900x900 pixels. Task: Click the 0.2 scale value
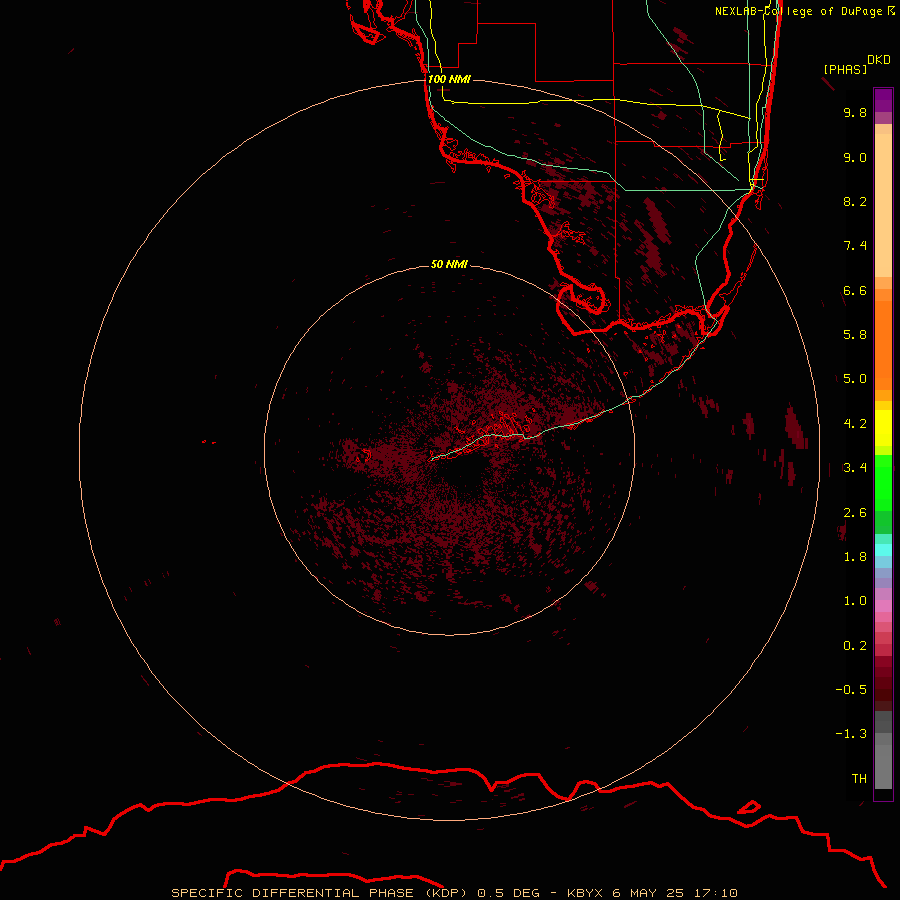[855, 646]
